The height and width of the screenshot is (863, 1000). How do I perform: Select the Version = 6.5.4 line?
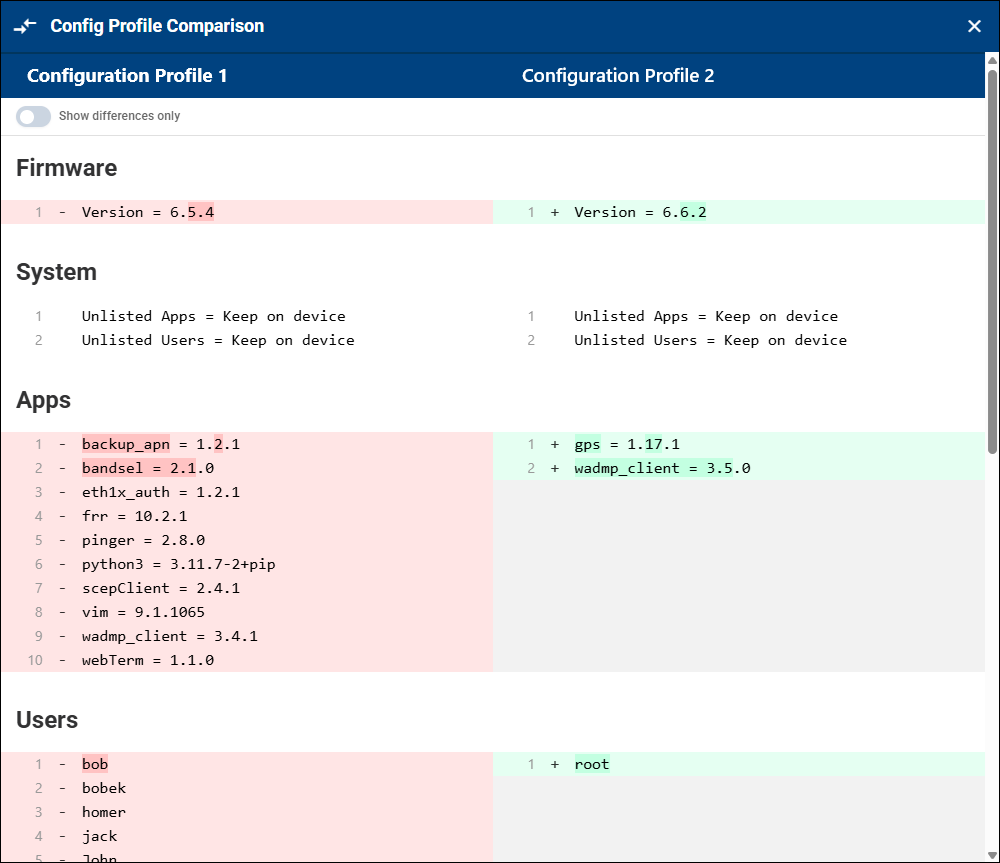[247, 212]
